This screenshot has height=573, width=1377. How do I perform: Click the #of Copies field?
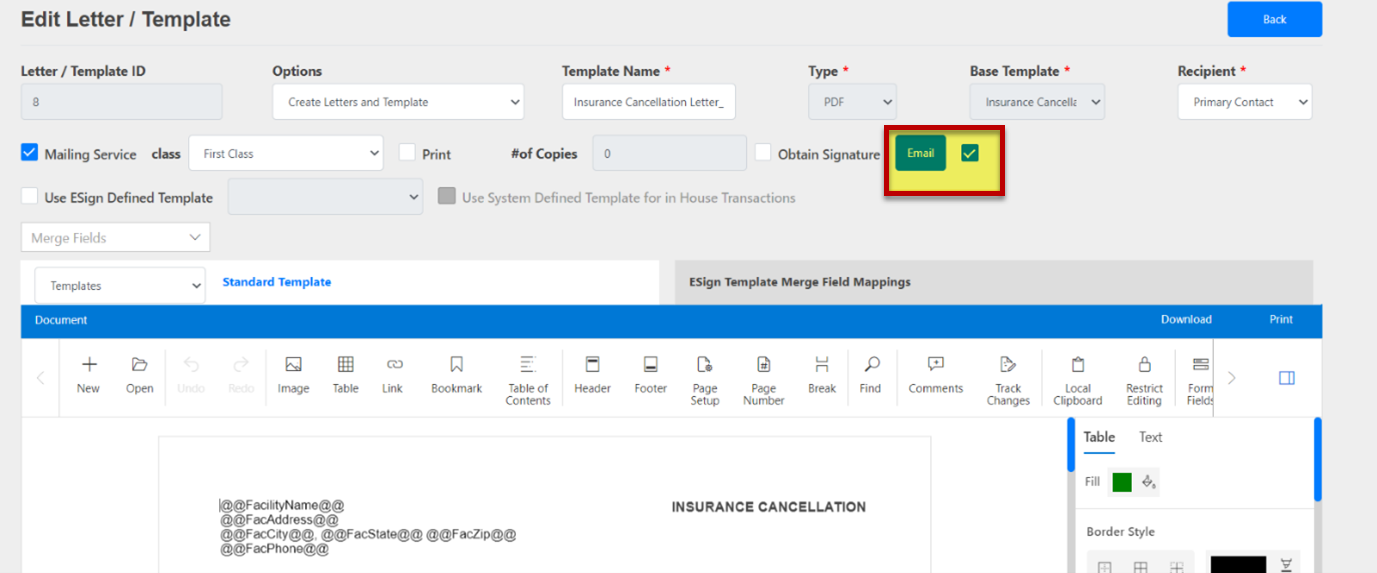[669, 154]
